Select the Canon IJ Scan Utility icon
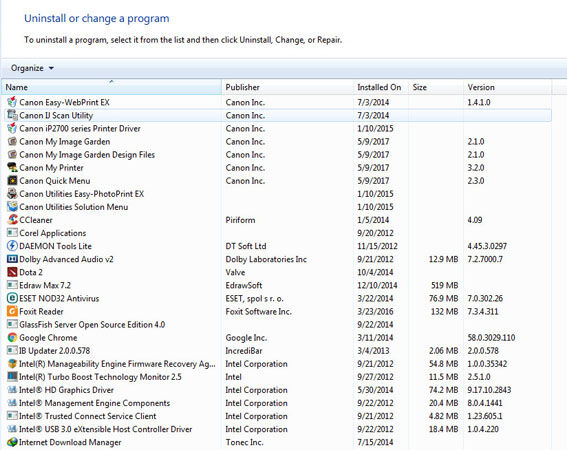This screenshot has height=450, width=567. [12, 115]
